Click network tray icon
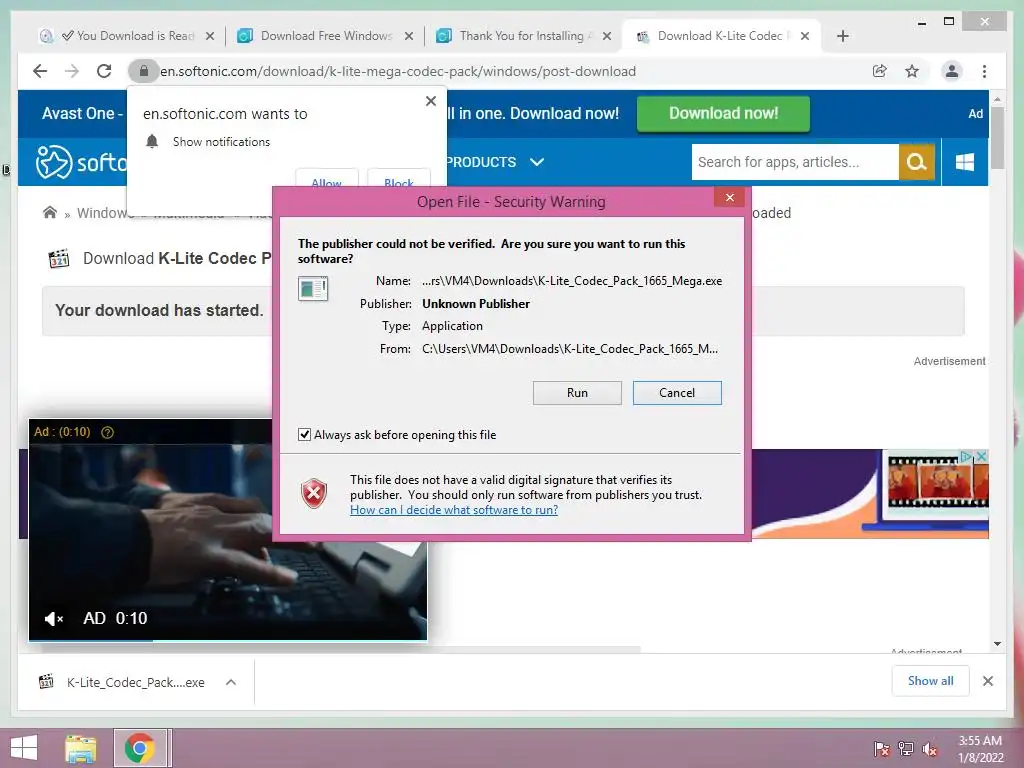Image resolution: width=1024 pixels, height=768 pixels. (906, 749)
